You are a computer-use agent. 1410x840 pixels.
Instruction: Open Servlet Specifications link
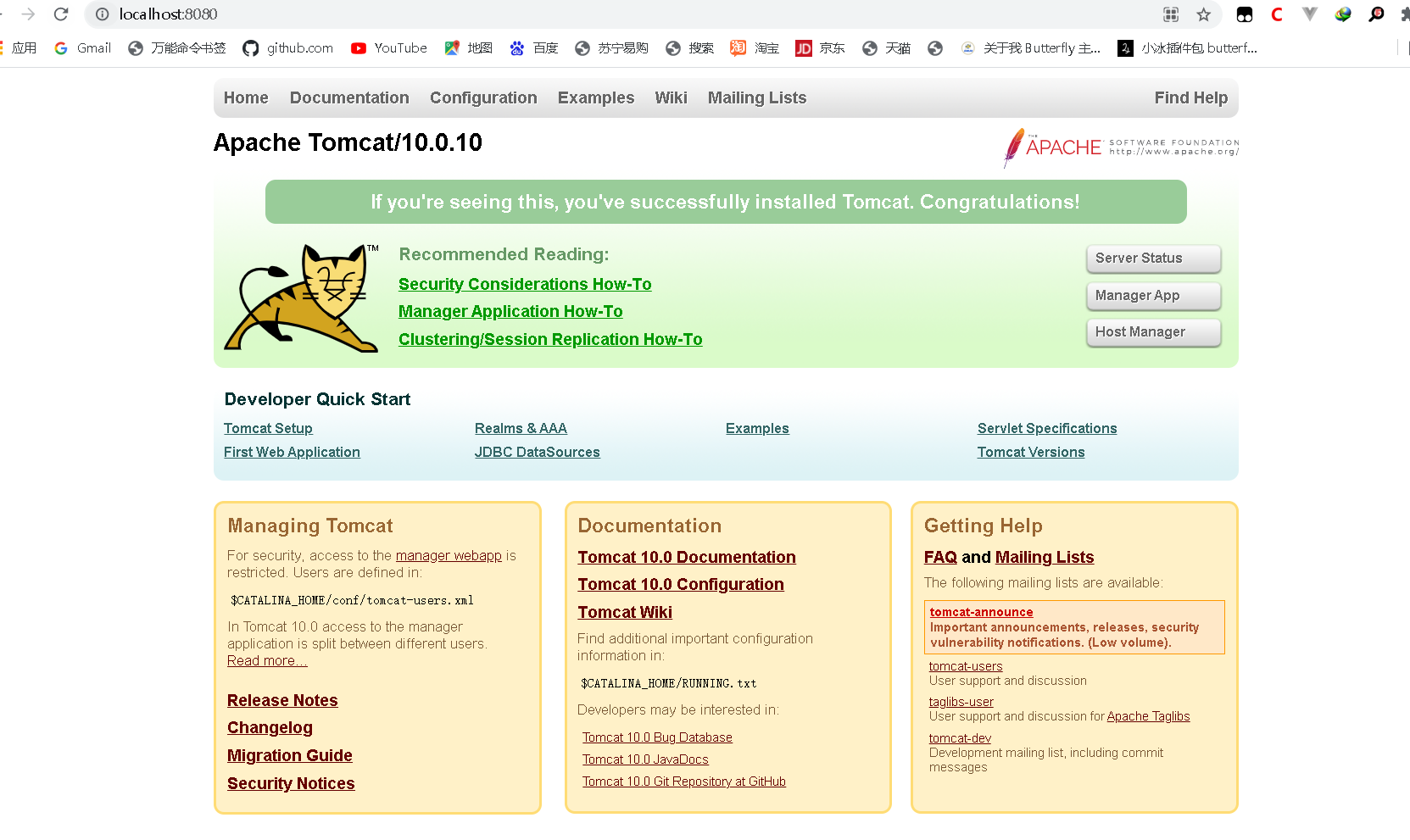tap(1047, 428)
